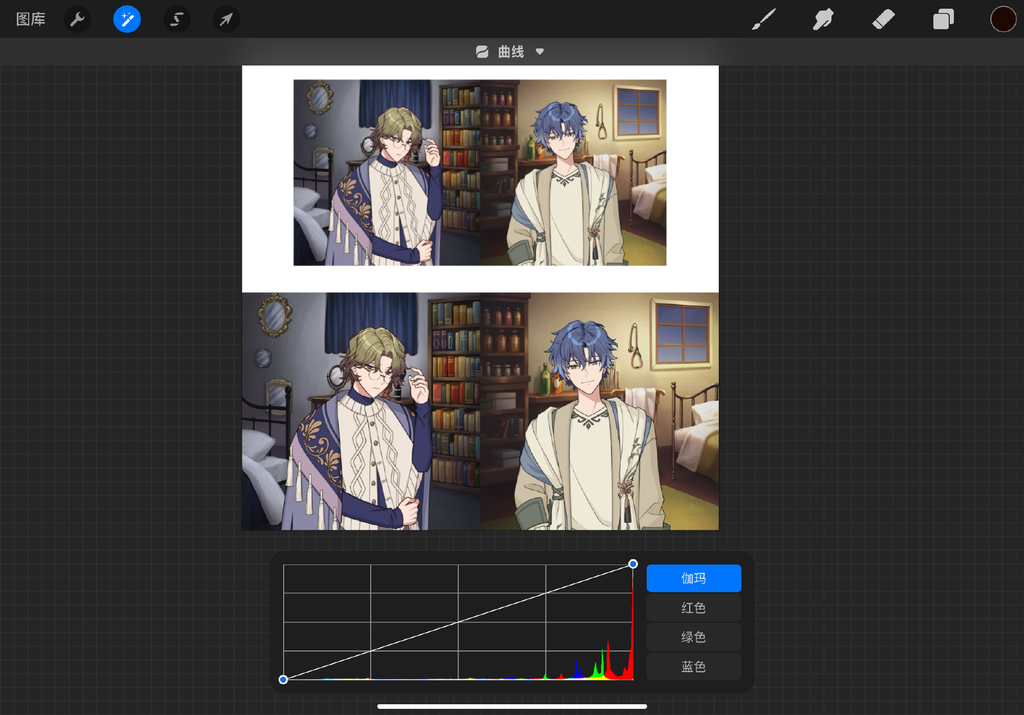The height and width of the screenshot is (715, 1024).
Task: Click the 曲线 adjustment title label
Action: (511, 52)
